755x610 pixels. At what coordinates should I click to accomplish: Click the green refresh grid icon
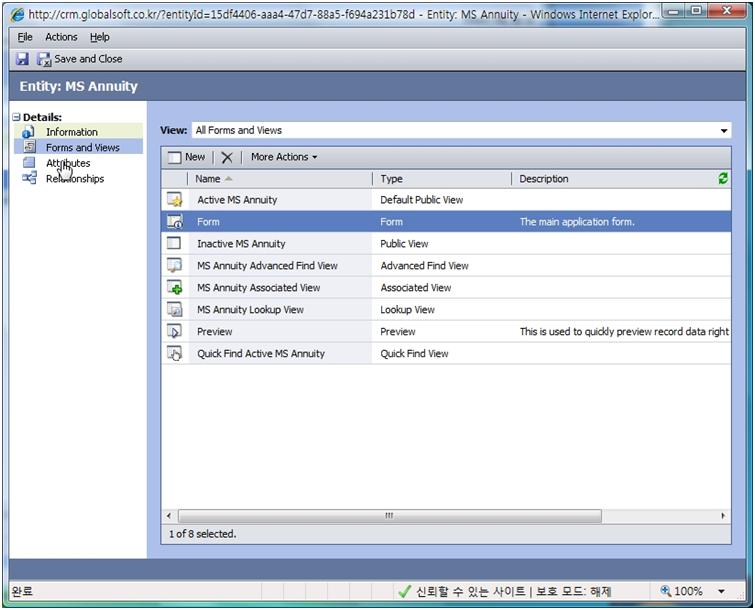[x=723, y=178]
